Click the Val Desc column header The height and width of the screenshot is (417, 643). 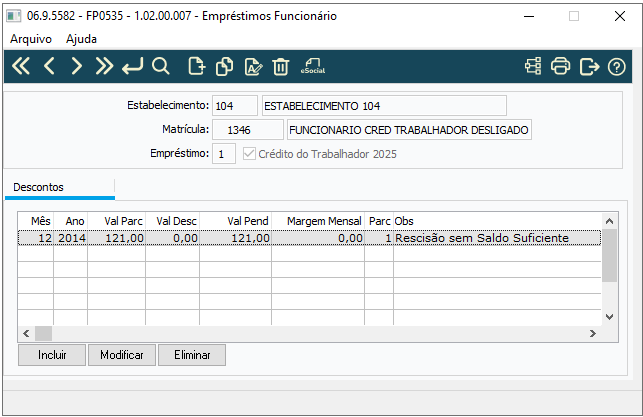click(173, 221)
